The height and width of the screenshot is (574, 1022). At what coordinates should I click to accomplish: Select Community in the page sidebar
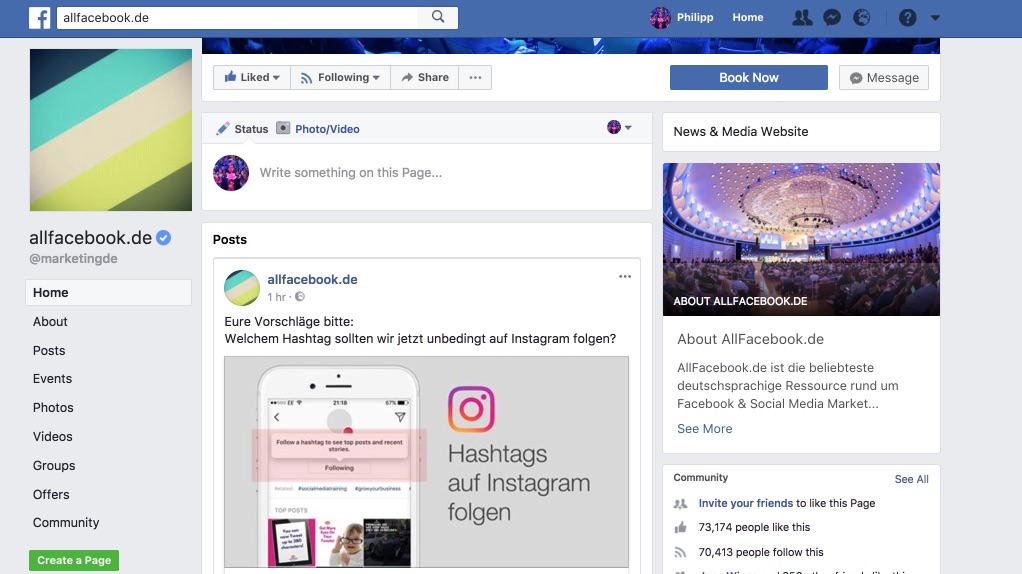click(x=66, y=523)
